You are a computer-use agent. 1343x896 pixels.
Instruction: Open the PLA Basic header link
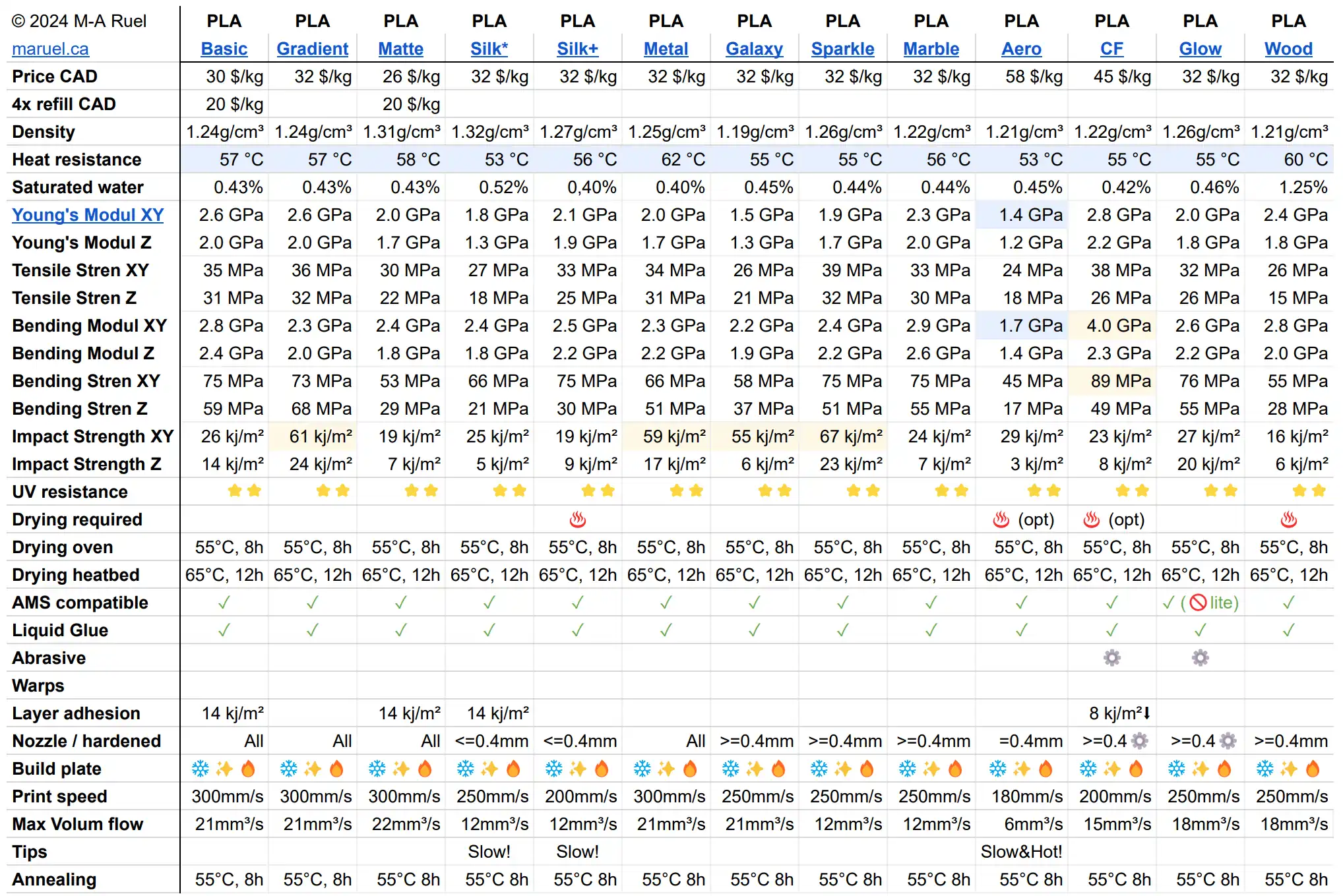tap(224, 49)
